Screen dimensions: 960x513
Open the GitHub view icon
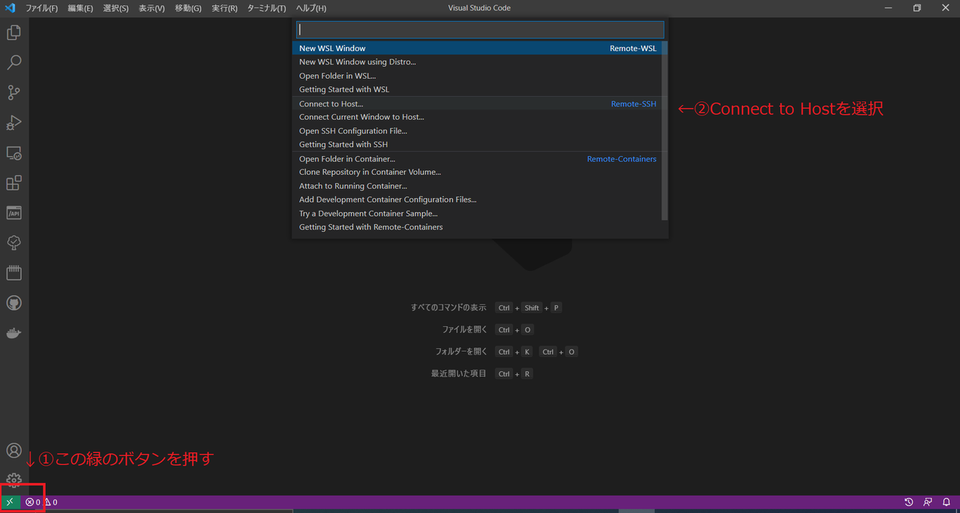tap(13, 303)
